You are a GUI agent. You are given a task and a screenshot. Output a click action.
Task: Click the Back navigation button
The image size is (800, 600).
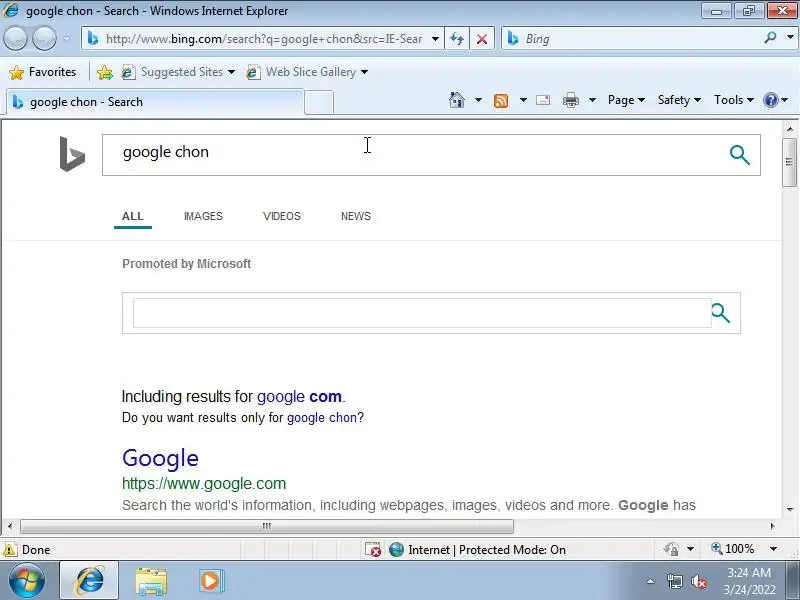[15, 39]
